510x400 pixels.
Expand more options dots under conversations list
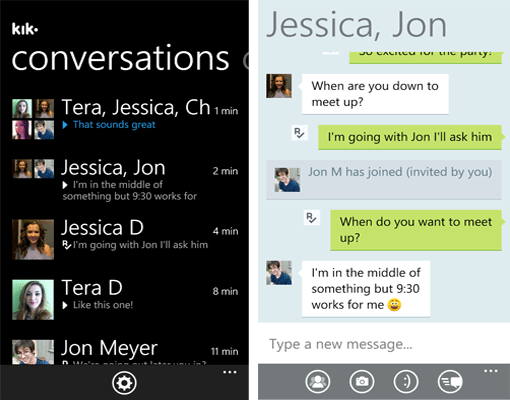[230, 372]
